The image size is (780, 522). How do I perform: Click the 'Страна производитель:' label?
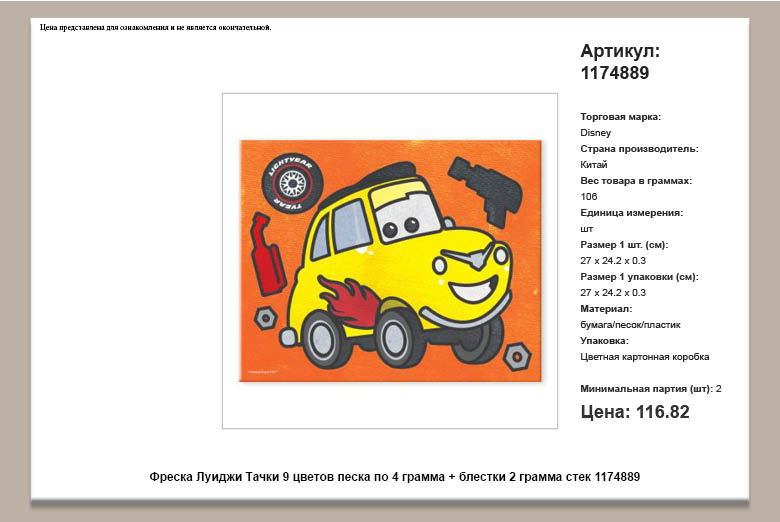[639, 149]
